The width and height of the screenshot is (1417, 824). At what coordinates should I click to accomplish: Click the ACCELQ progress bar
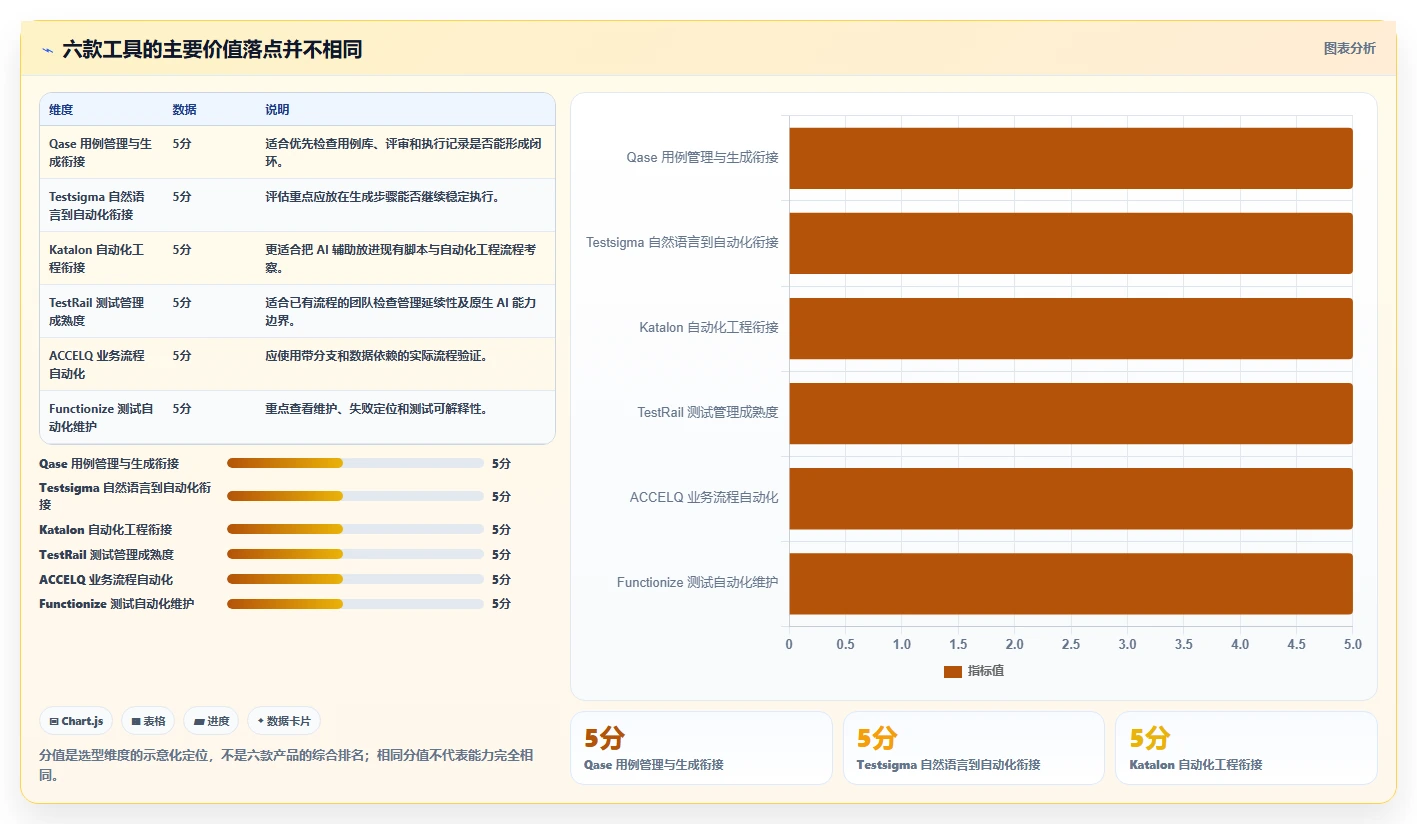[x=355, y=579]
